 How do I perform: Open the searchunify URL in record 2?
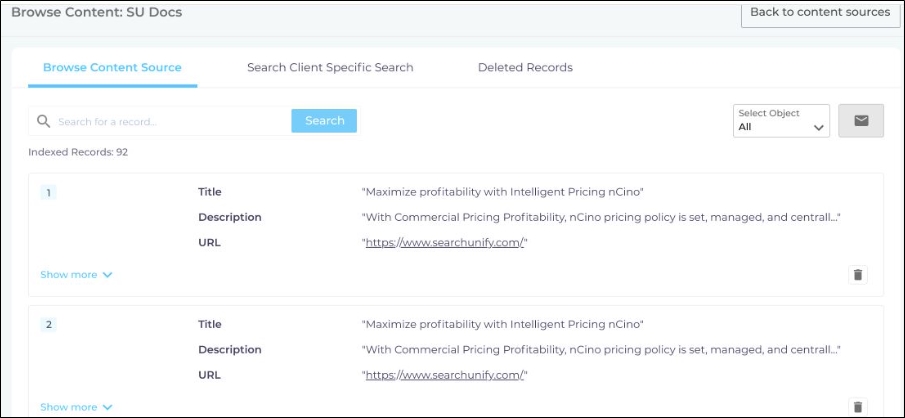pos(444,375)
